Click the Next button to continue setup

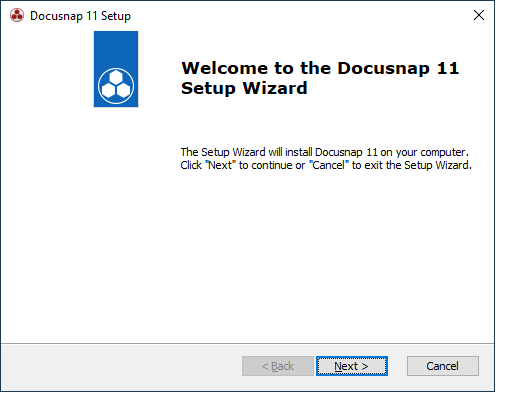(352, 366)
